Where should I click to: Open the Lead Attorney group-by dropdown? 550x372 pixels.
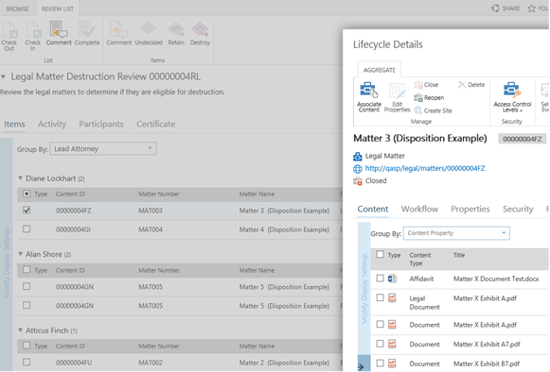[x=103, y=149]
